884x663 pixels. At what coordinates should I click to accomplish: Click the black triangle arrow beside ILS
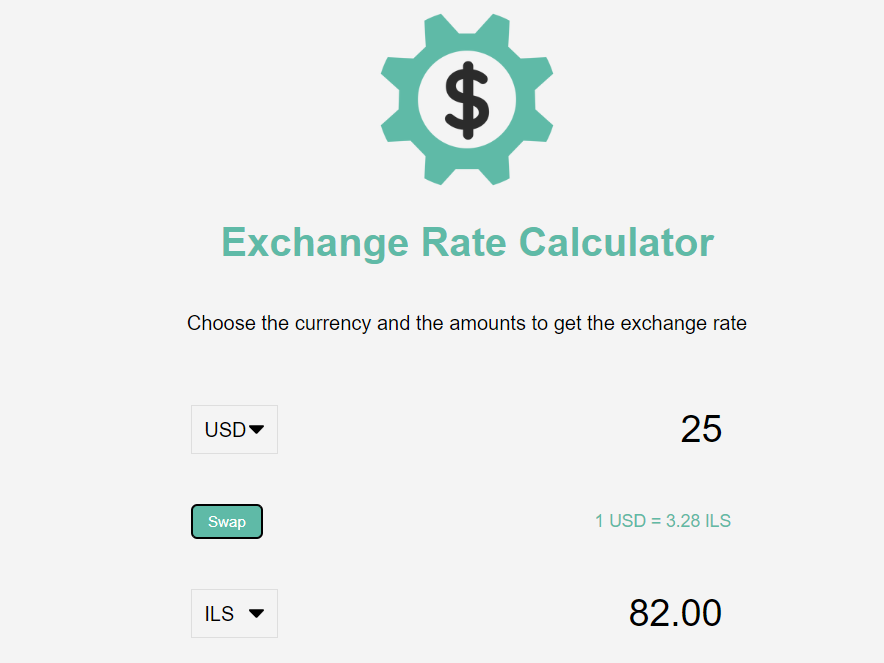(x=257, y=613)
